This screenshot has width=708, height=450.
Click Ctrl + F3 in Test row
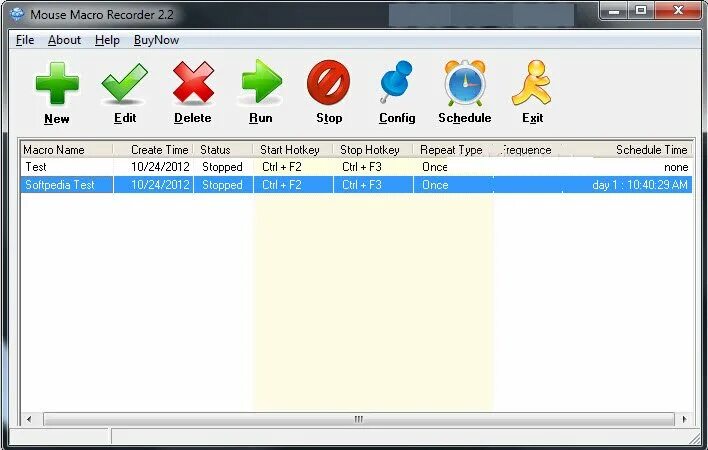[x=362, y=167]
